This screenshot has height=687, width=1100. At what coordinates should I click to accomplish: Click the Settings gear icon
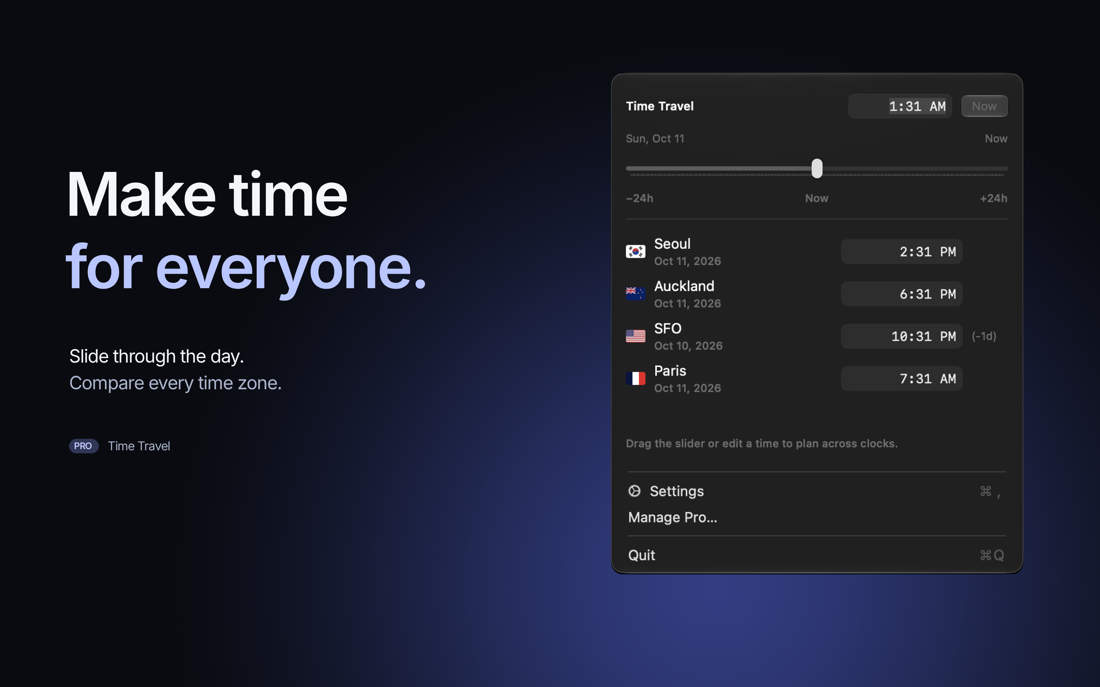(x=634, y=491)
